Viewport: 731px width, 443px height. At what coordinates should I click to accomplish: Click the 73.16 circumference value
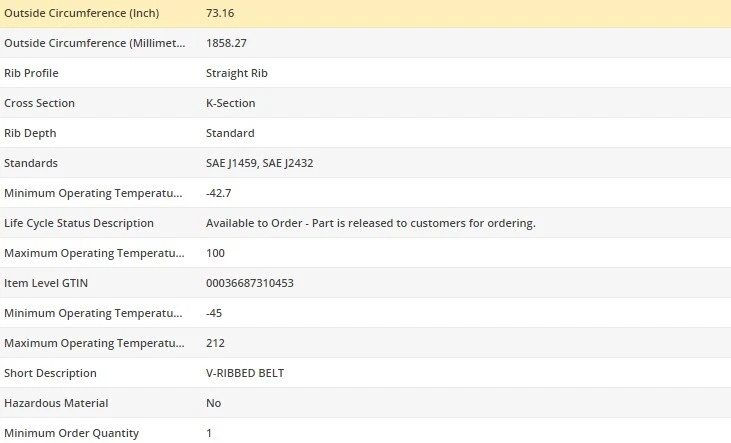pos(220,13)
